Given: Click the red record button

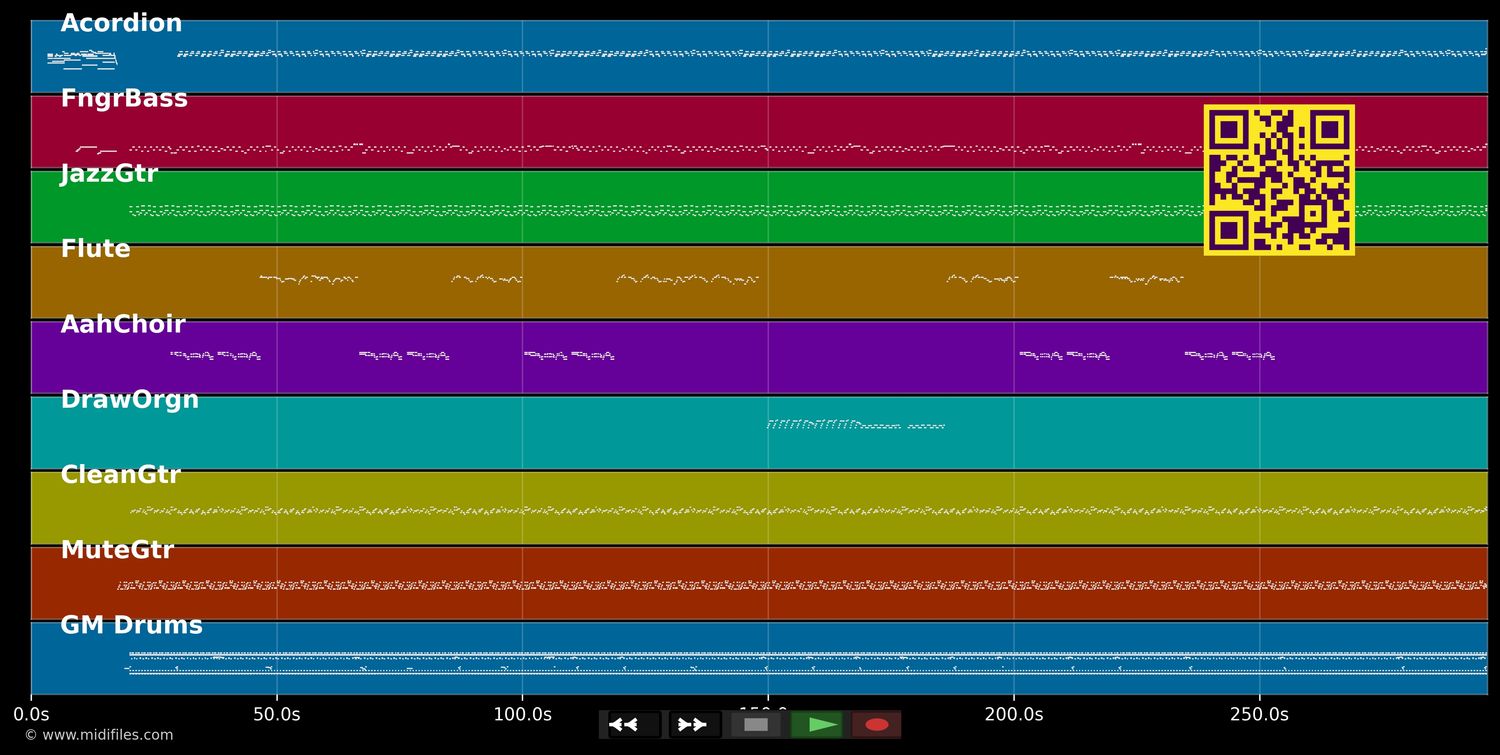Looking at the screenshot, I should click(877, 725).
